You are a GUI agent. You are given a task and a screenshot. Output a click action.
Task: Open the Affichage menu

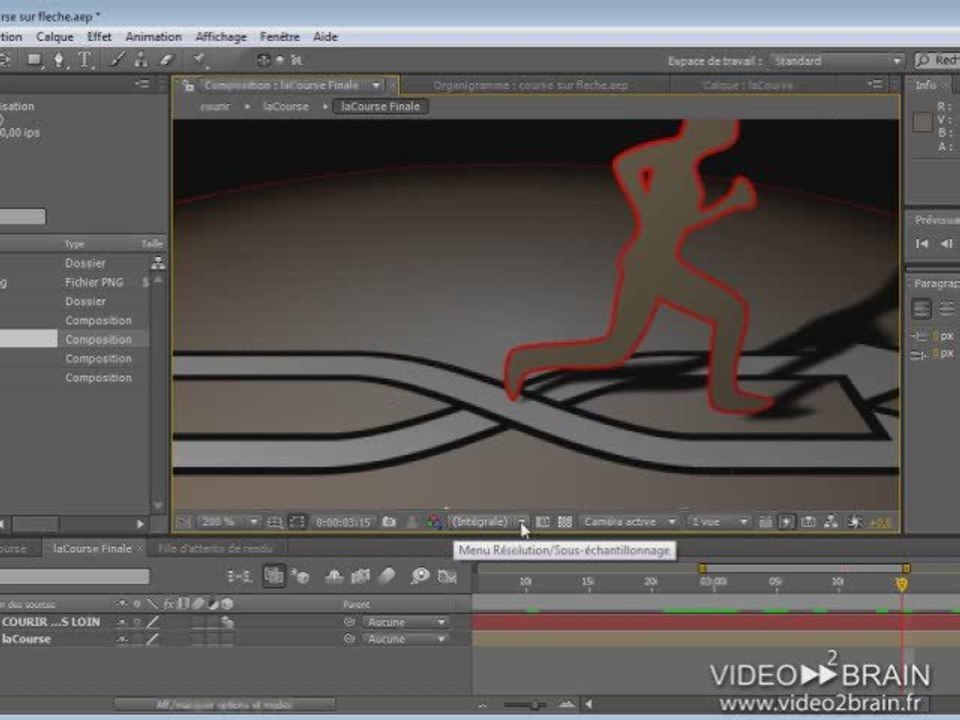click(220, 37)
